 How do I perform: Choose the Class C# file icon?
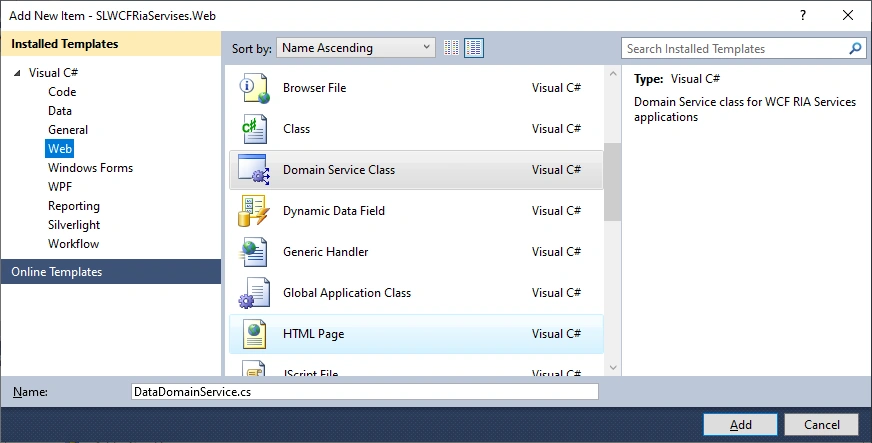click(254, 129)
